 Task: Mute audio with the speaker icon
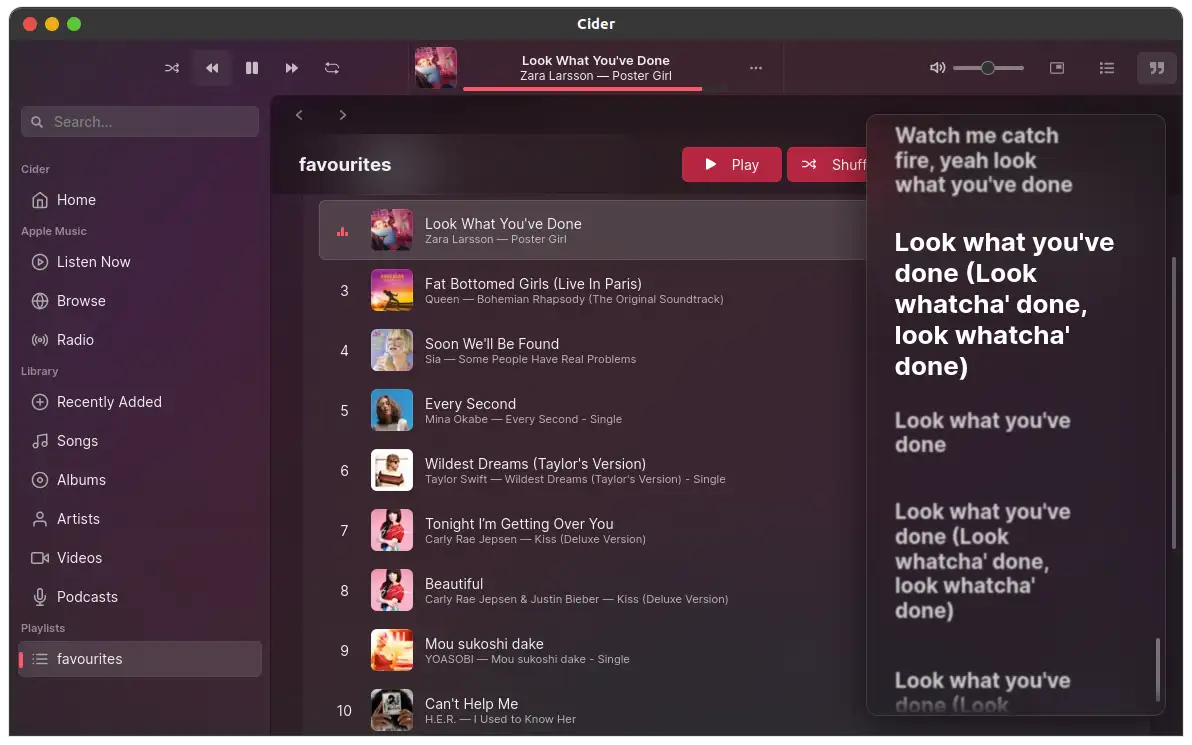pyautogui.click(x=937, y=68)
